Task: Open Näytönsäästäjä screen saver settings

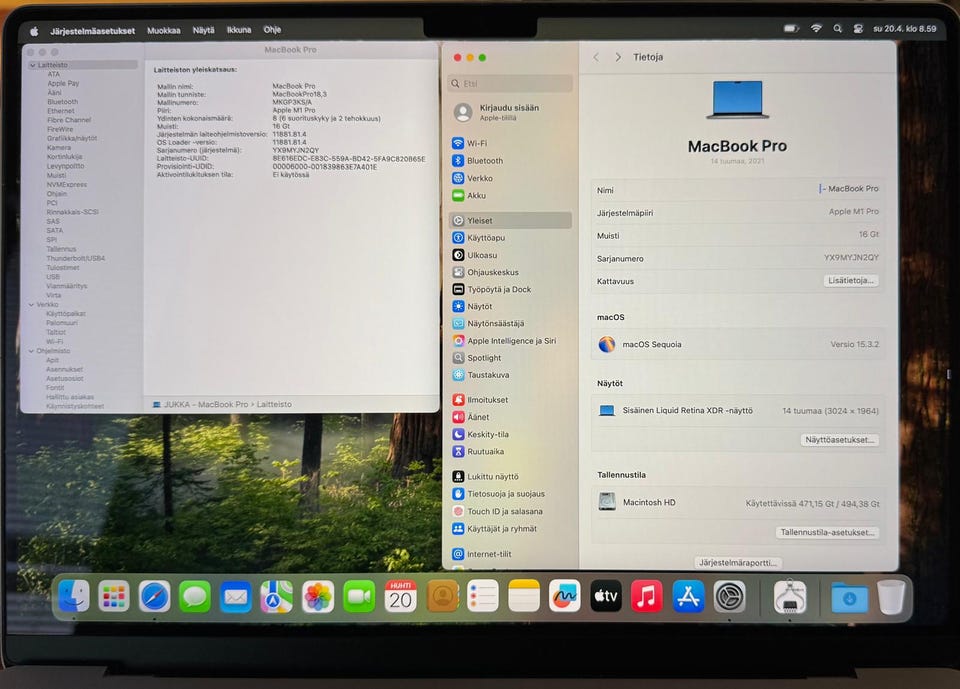Action: pyautogui.click(x=510, y=323)
